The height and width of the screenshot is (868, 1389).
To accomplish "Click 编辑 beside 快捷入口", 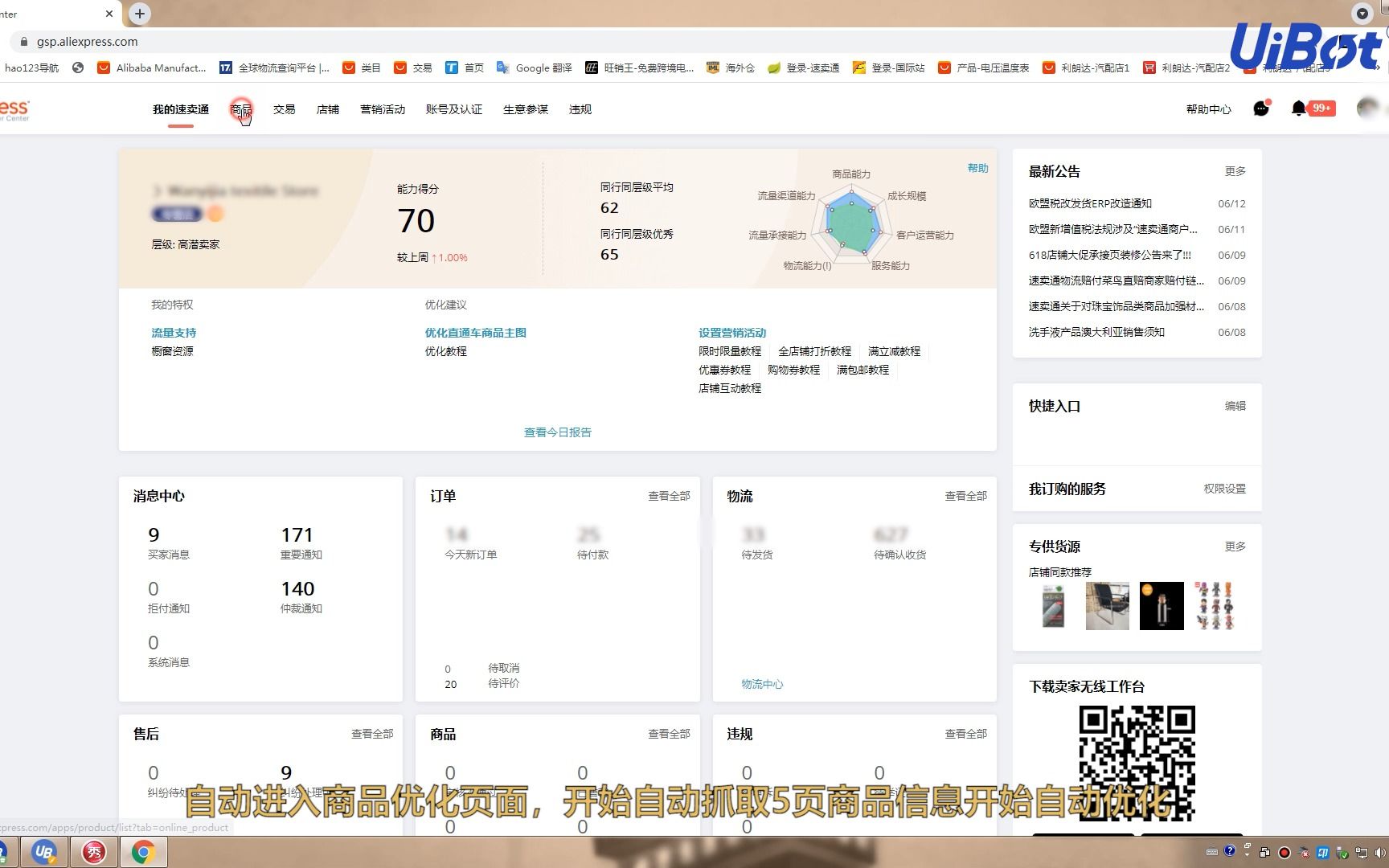I will click(x=1235, y=406).
